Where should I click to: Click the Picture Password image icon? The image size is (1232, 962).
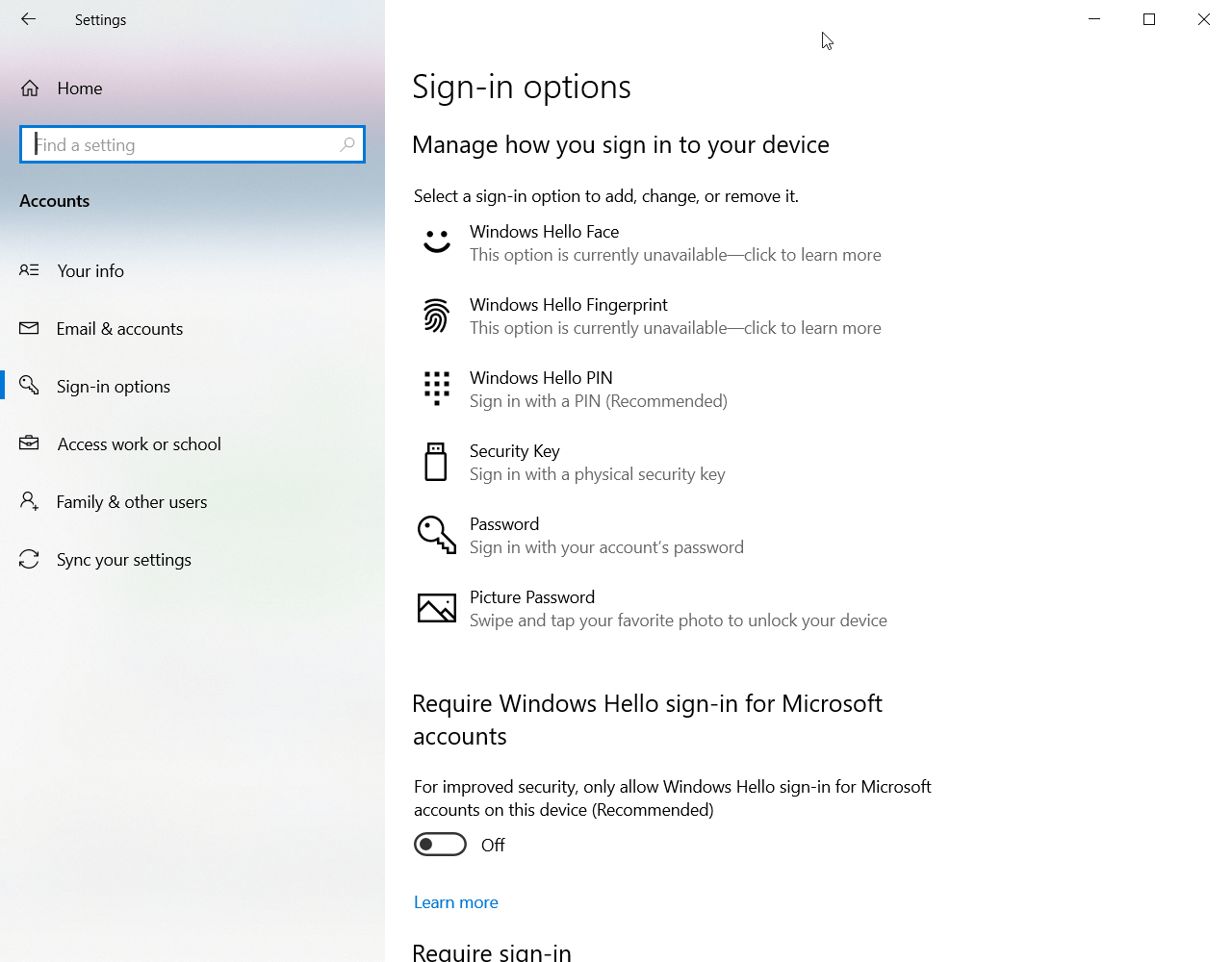[437, 608]
